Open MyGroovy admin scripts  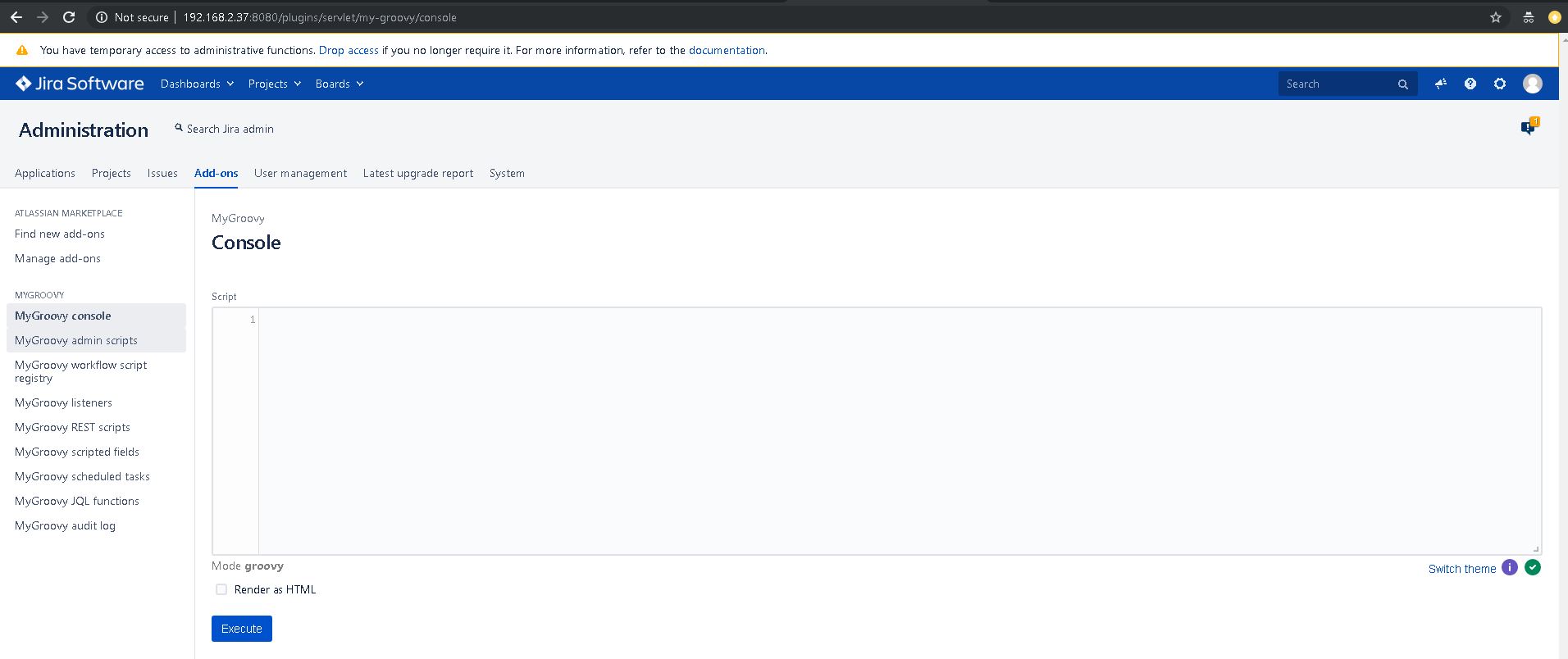click(96, 340)
